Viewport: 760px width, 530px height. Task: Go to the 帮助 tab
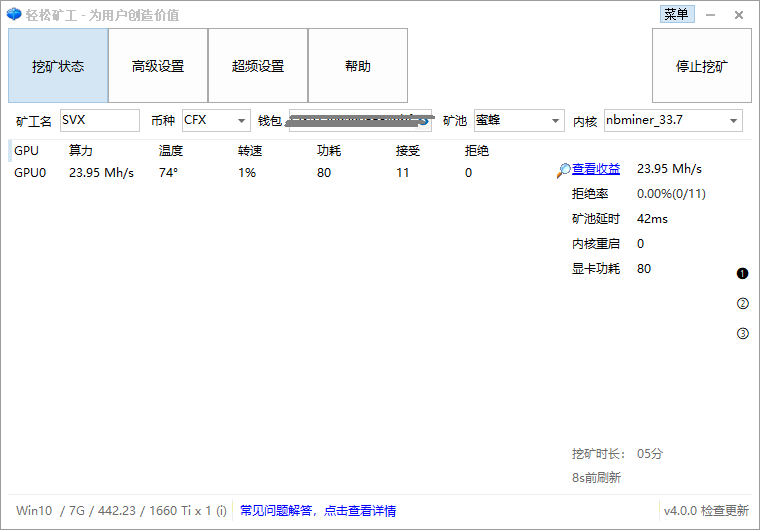coord(358,66)
